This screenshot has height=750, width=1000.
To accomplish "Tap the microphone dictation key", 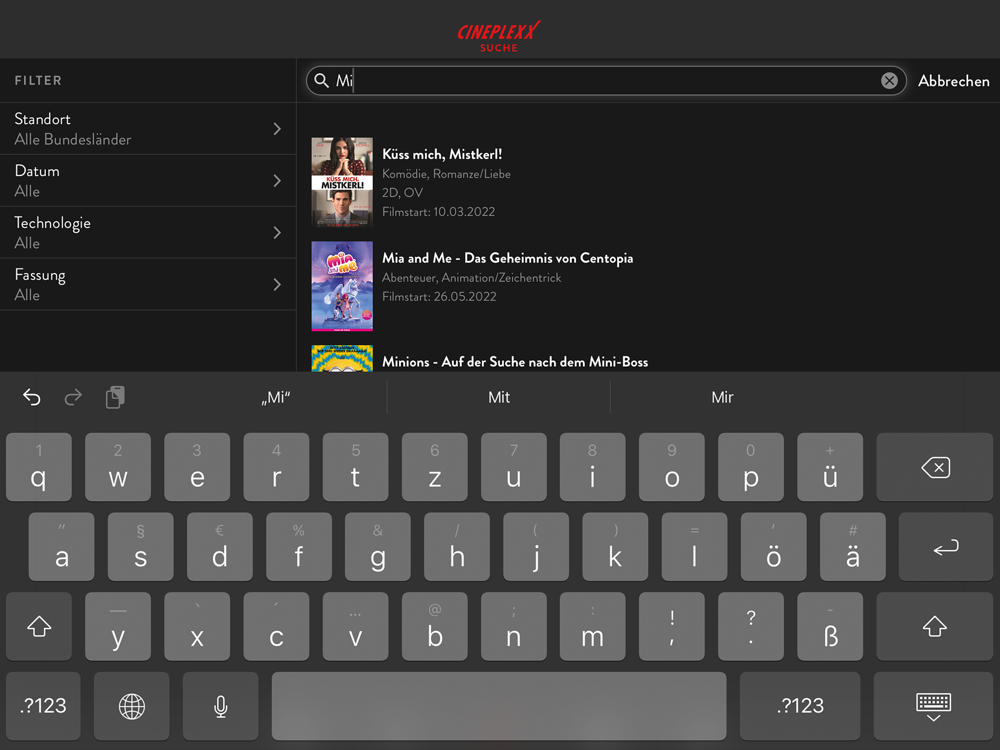I will click(221, 706).
